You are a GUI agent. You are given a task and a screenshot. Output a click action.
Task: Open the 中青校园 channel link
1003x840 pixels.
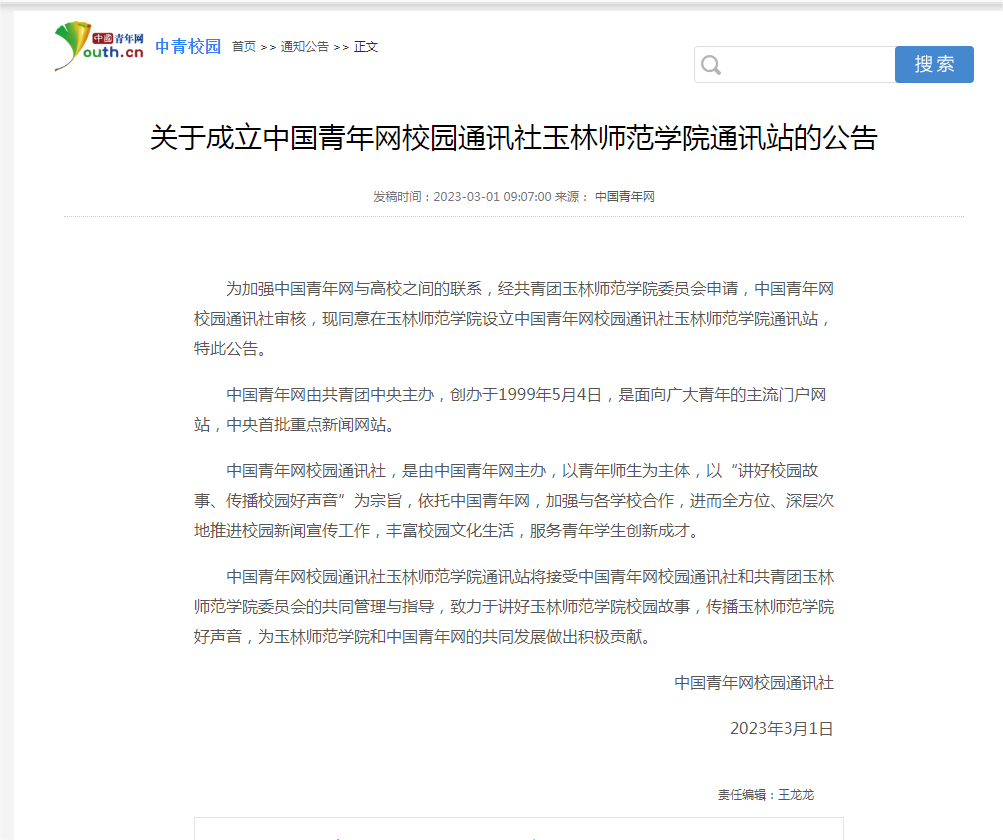pos(188,46)
